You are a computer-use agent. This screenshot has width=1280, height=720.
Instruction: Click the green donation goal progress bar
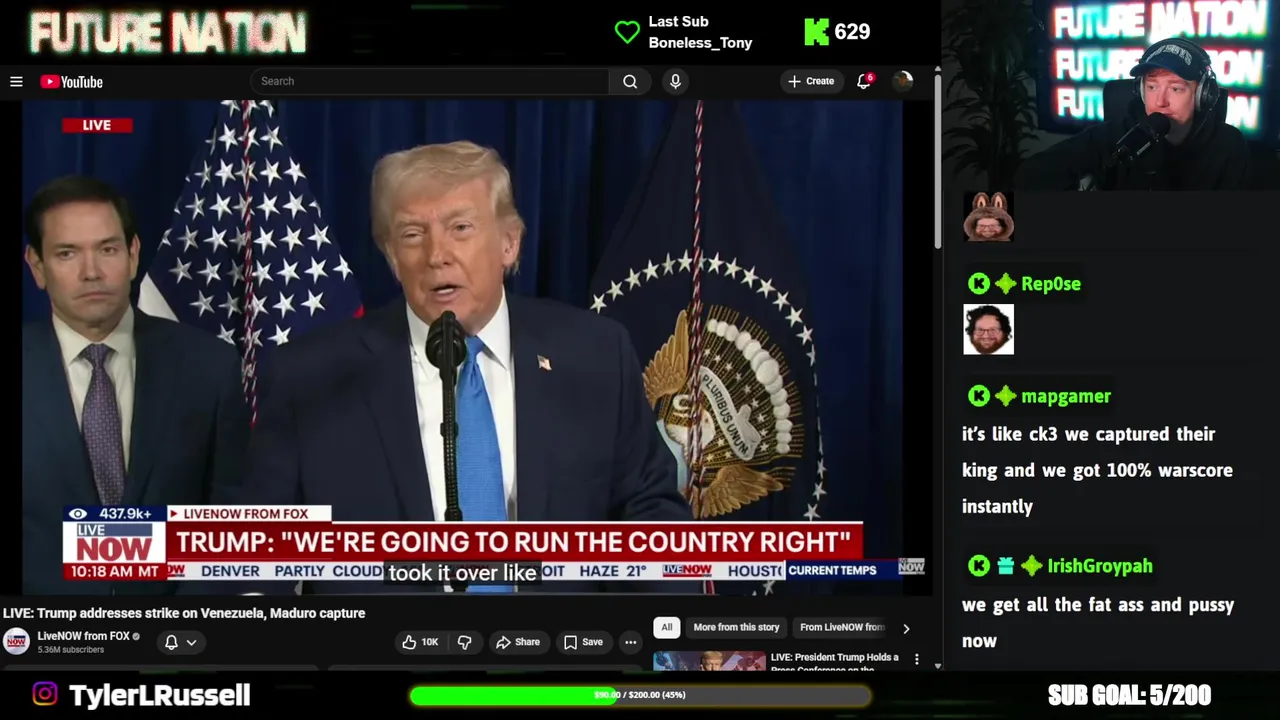point(640,695)
